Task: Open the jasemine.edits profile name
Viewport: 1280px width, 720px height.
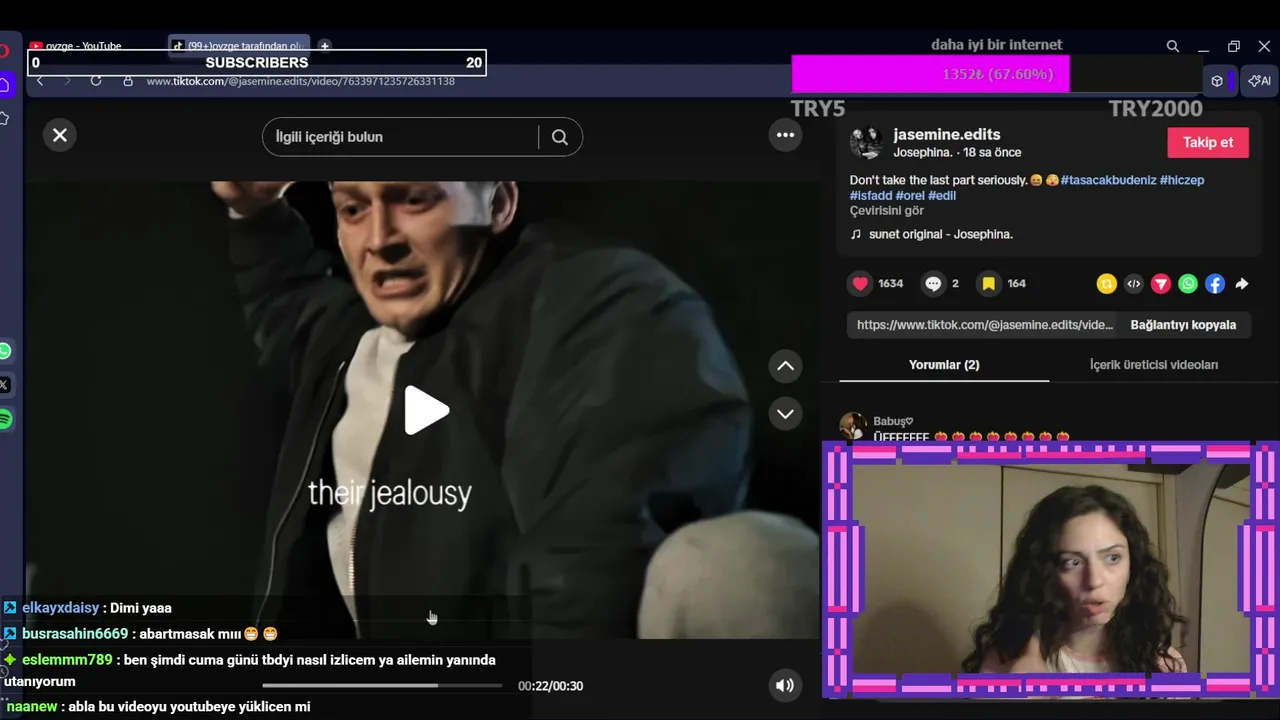Action: tap(946, 134)
